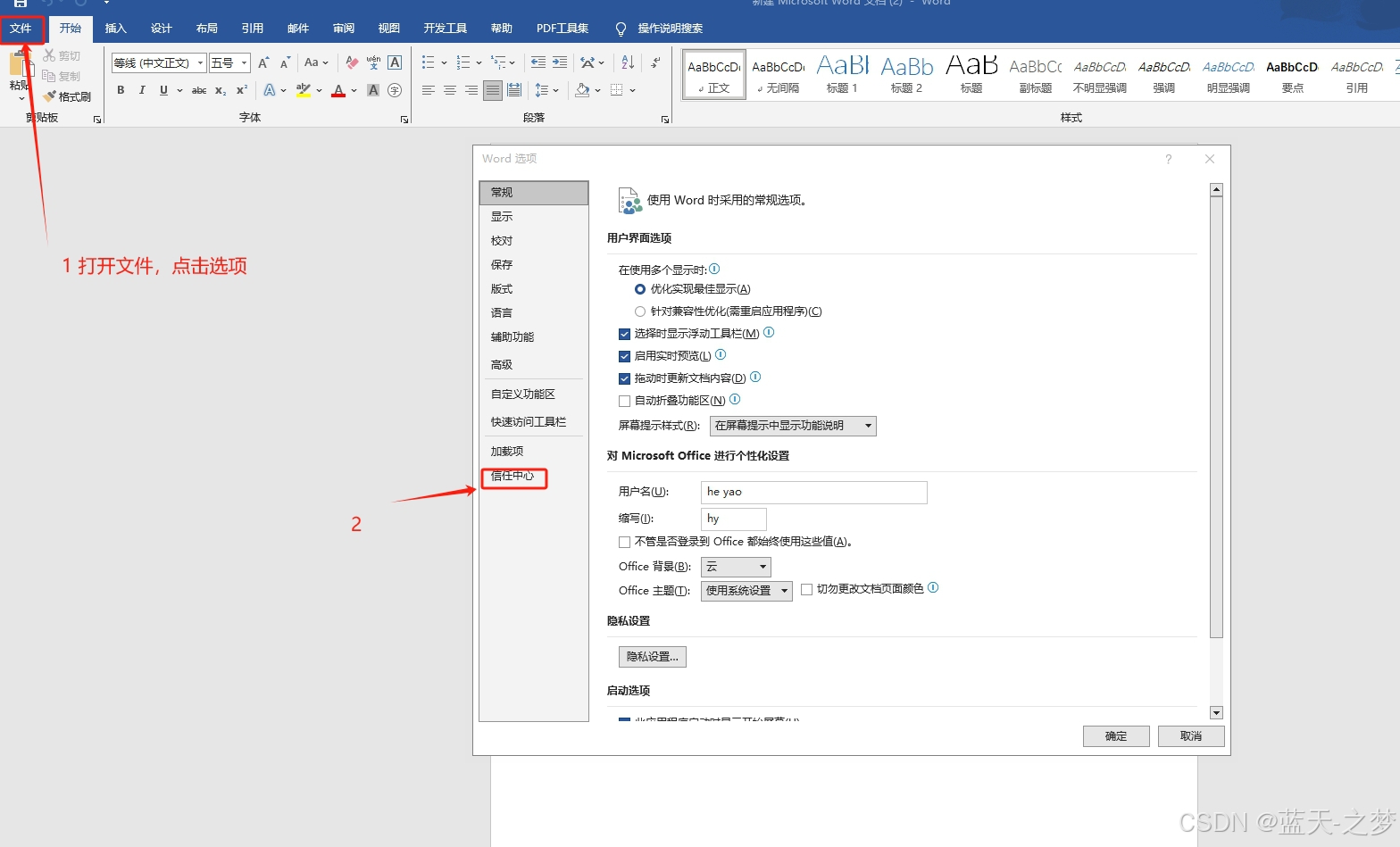This screenshot has height=847, width=1400.
Task: Click the 缩写 input field
Action: [x=734, y=519]
